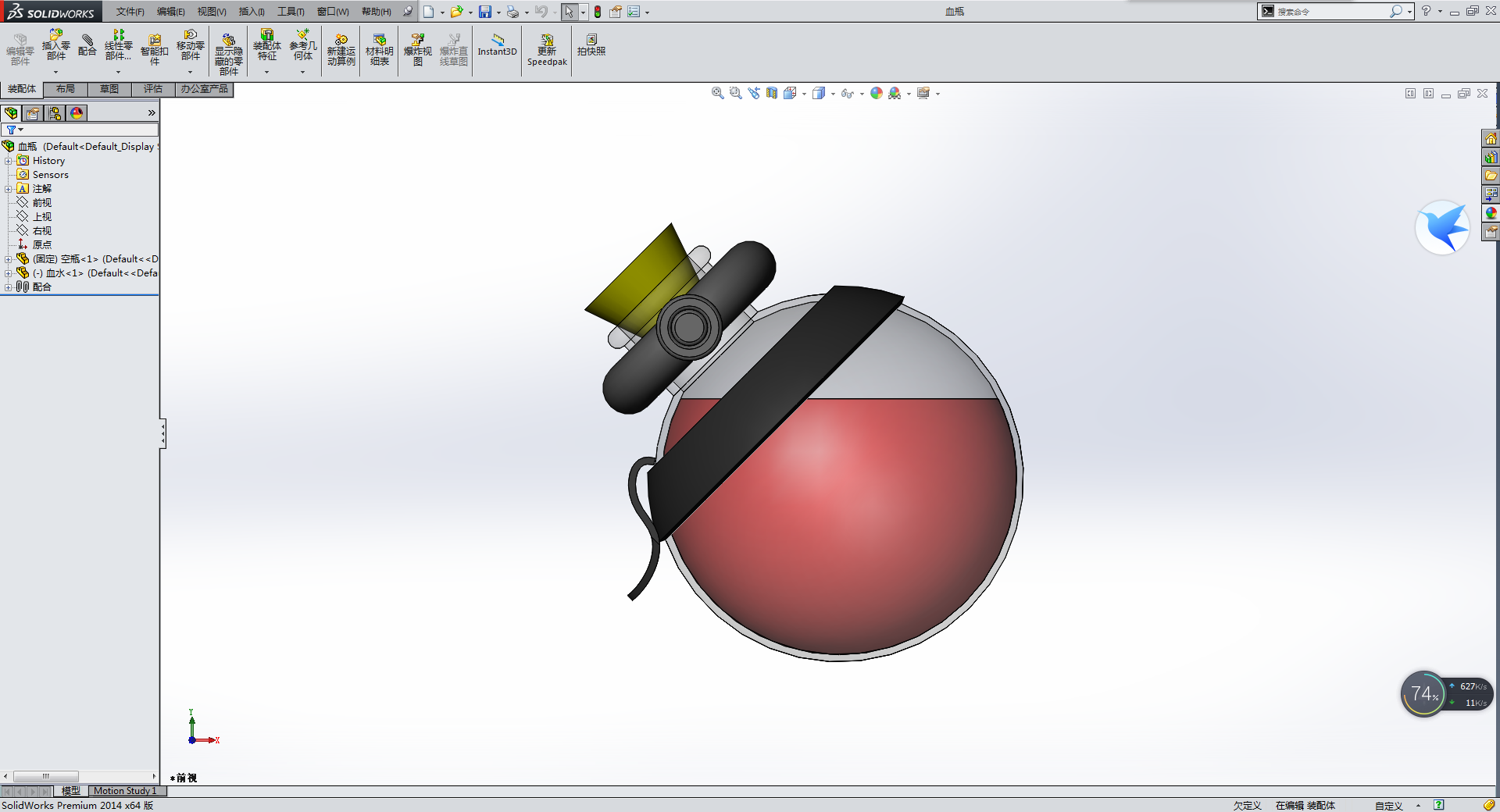
Task: Open the 文件(F) menu
Action: pos(130,12)
